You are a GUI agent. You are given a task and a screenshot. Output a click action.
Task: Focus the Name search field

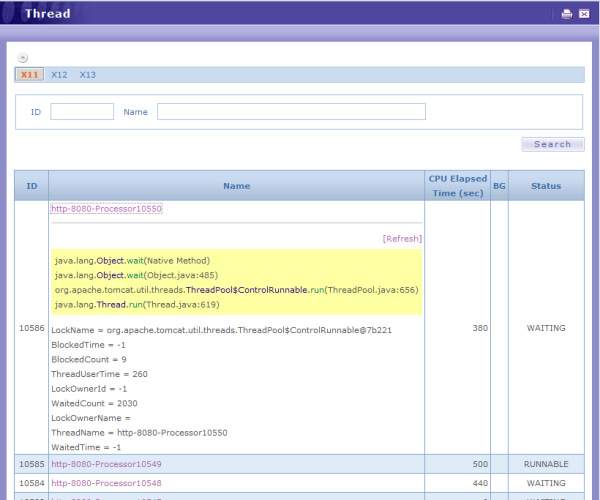click(x=291, y=112)
